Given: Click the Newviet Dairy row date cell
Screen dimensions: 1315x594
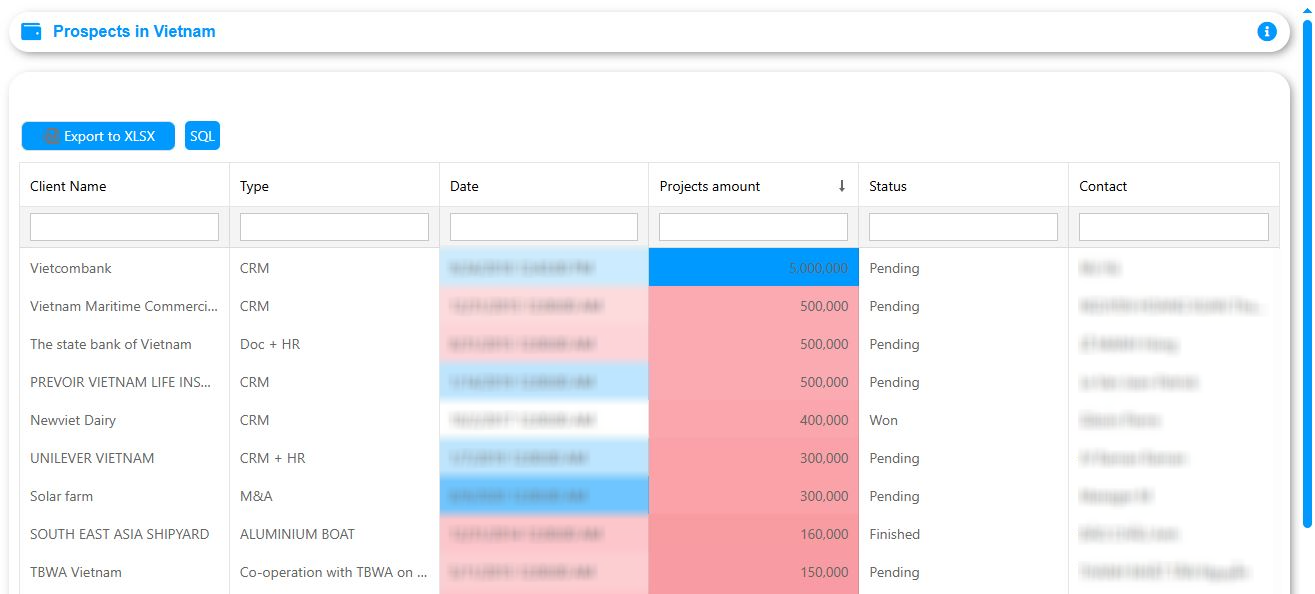Looking at the screenshot, I should pyautogui.click(x=544, y=420).
